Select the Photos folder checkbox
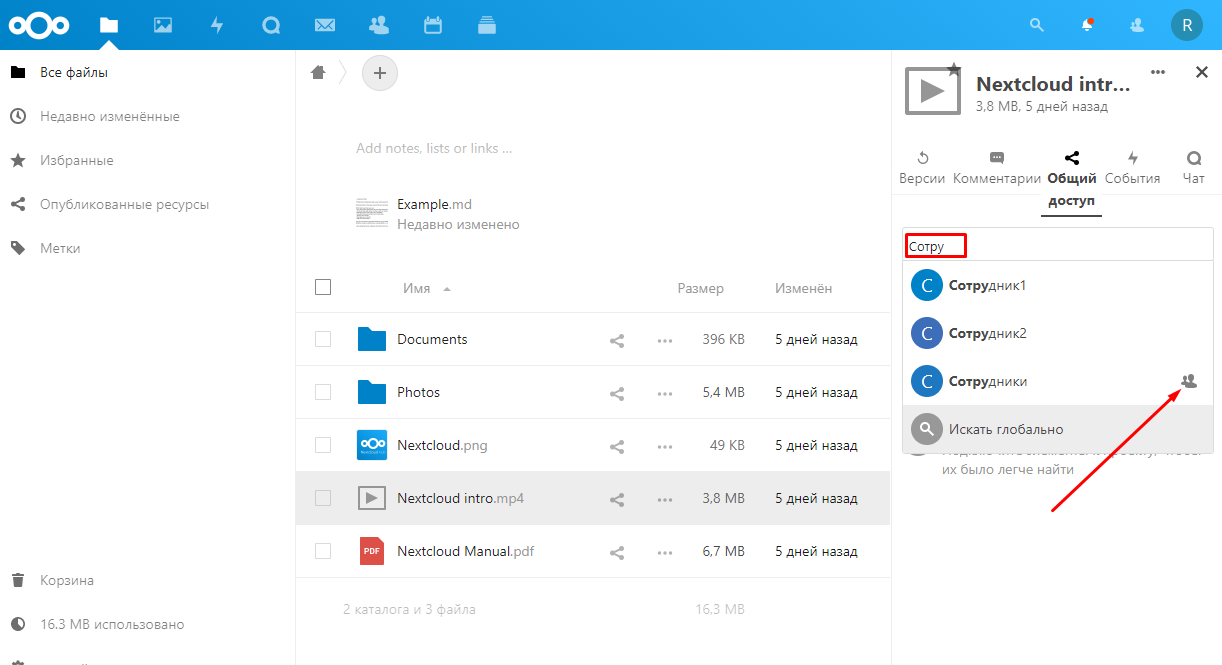 pyautogui.click(x=323, y=392)
